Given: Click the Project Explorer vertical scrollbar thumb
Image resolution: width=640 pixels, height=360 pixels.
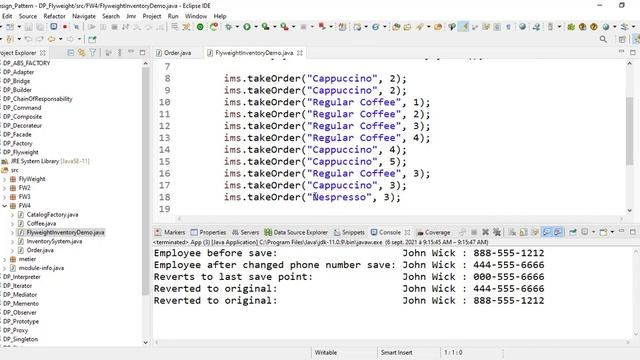Looking at the screenshot, I should pyautogui.click(x=146, y=181).
